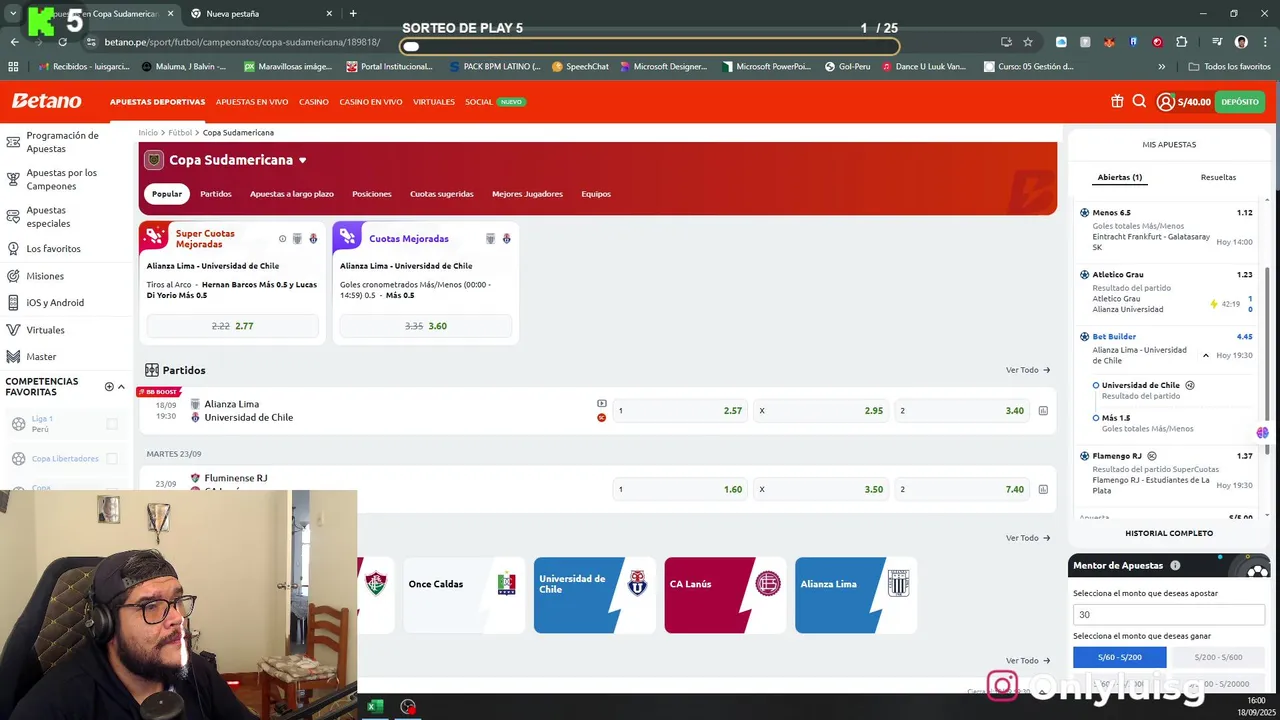This screenshot has height=720, width=1280.
Task: Open browser tab search dropdown
Action: (x=13, y=13)
